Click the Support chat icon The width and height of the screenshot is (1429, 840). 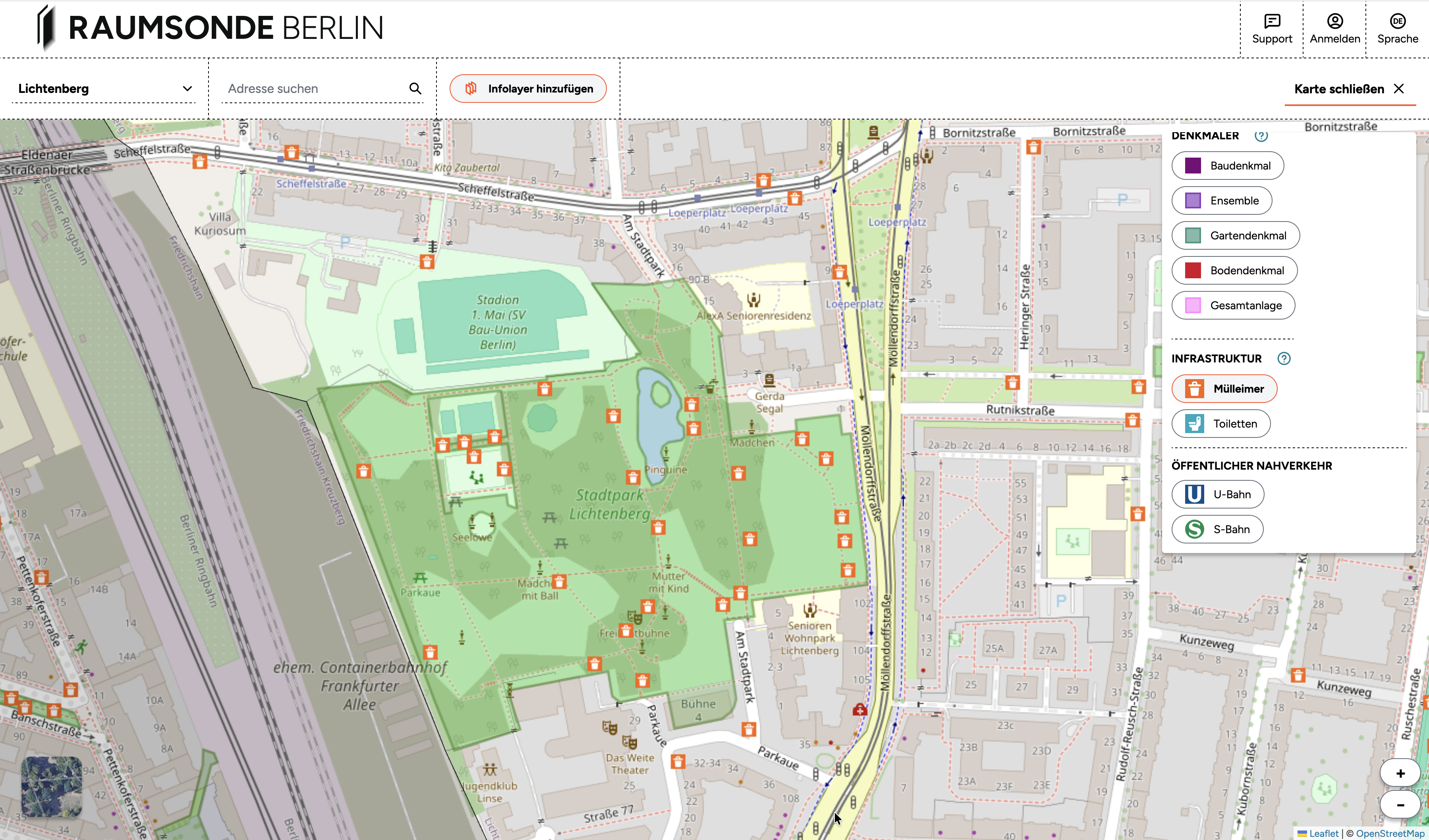(1272, 21)
